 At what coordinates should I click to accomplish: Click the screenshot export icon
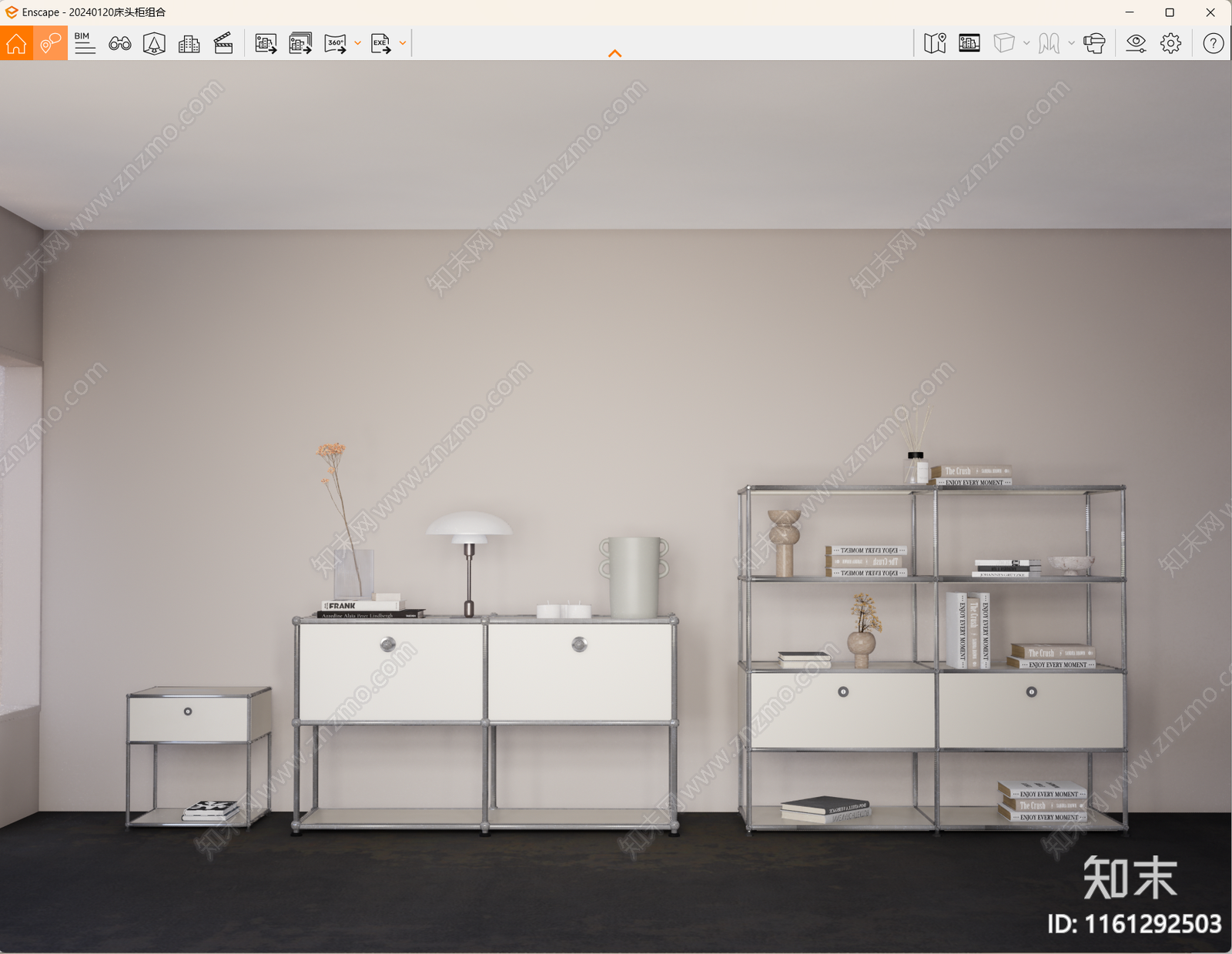click(x=266, y=44)
